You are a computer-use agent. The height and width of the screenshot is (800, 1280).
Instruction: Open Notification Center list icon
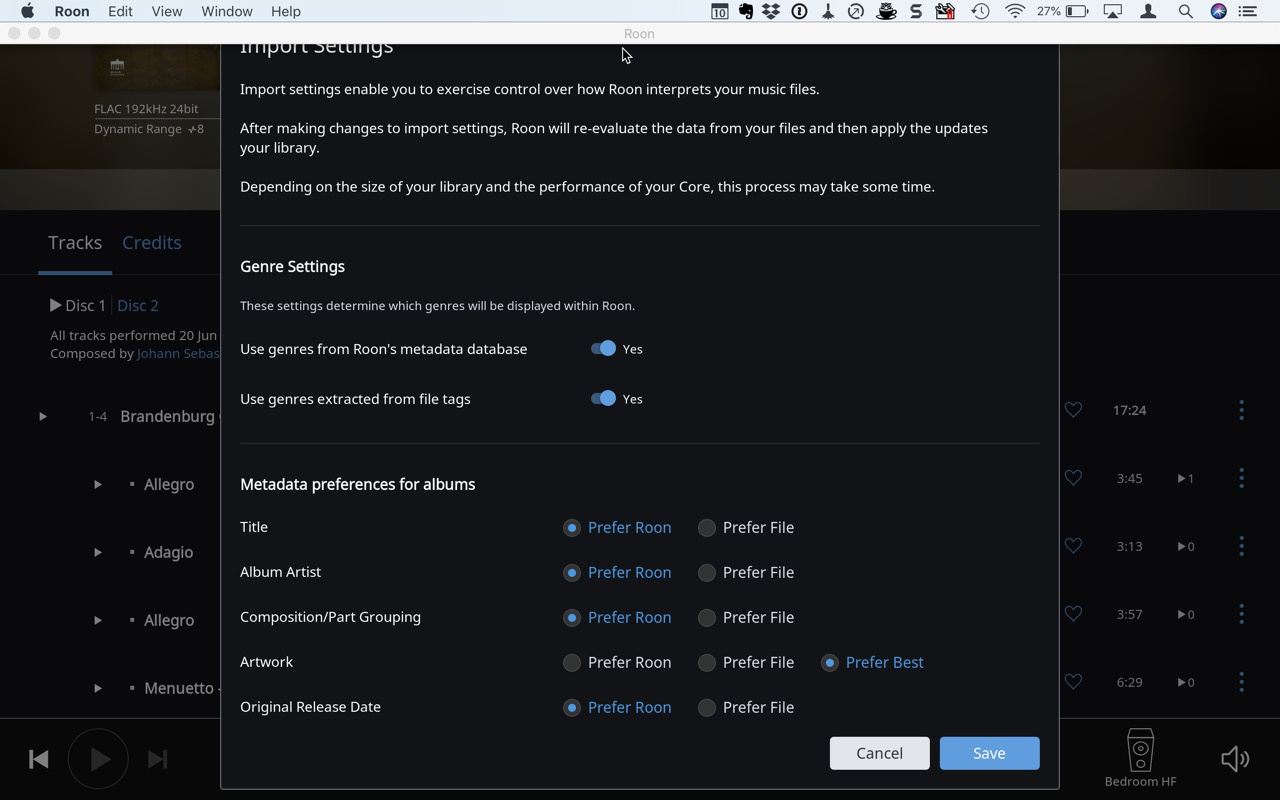tap(1247, 12)
